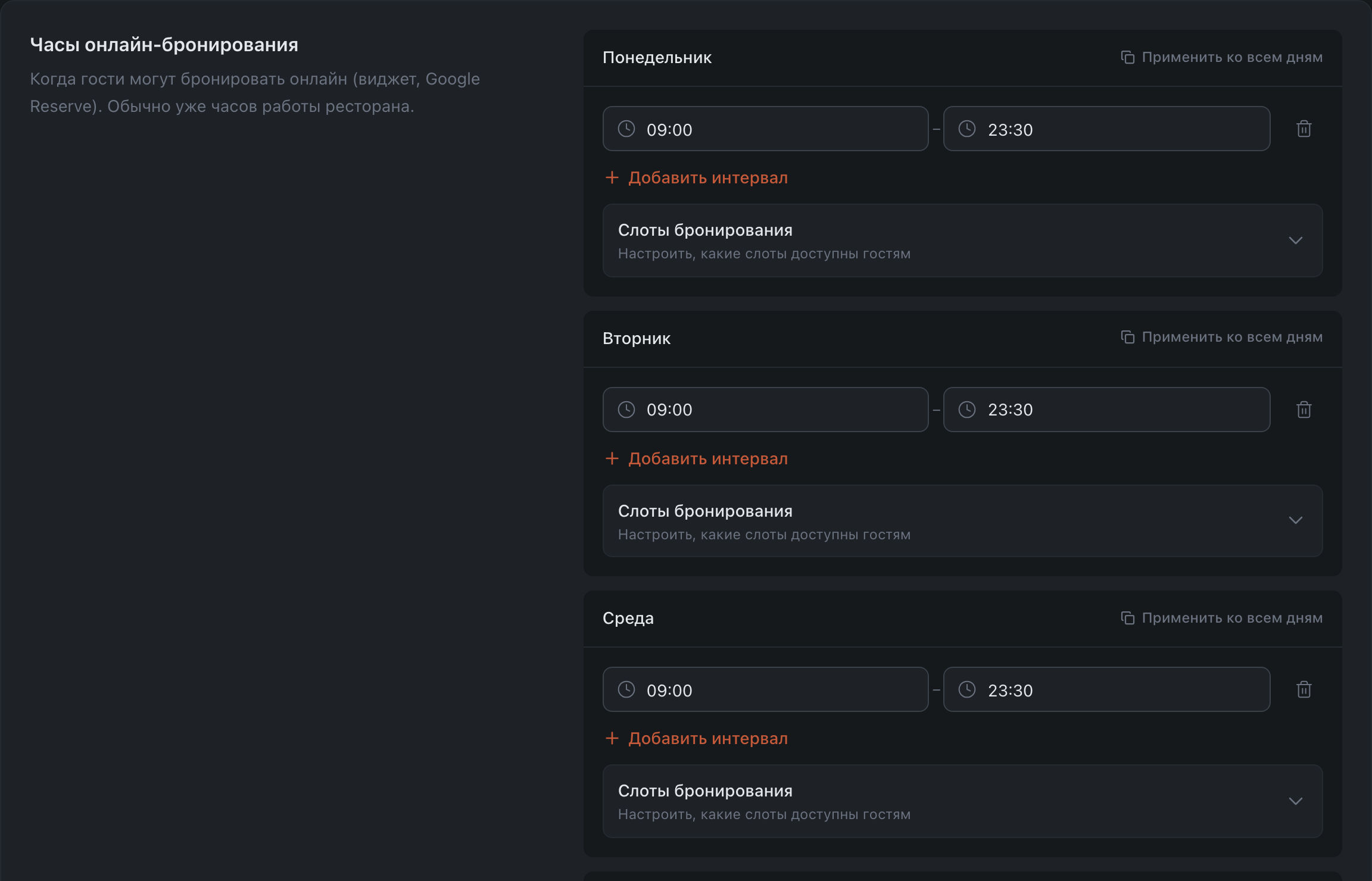1372x881 pixels.
Task: Click the Понедельник day title
Action: (x=657, y=58)
